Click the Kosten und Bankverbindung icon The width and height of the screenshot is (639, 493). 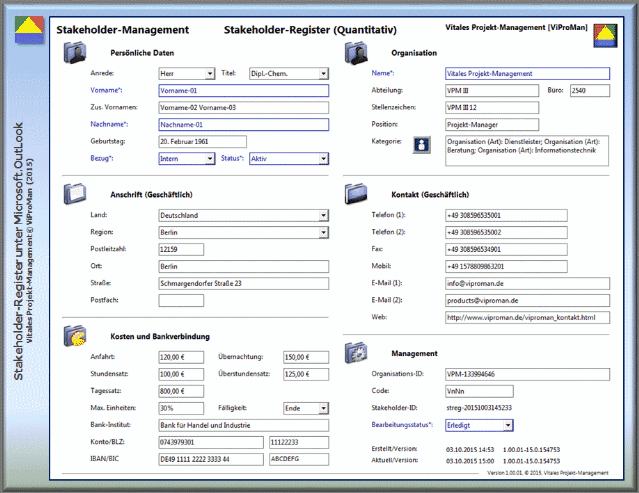click(77, 337)
